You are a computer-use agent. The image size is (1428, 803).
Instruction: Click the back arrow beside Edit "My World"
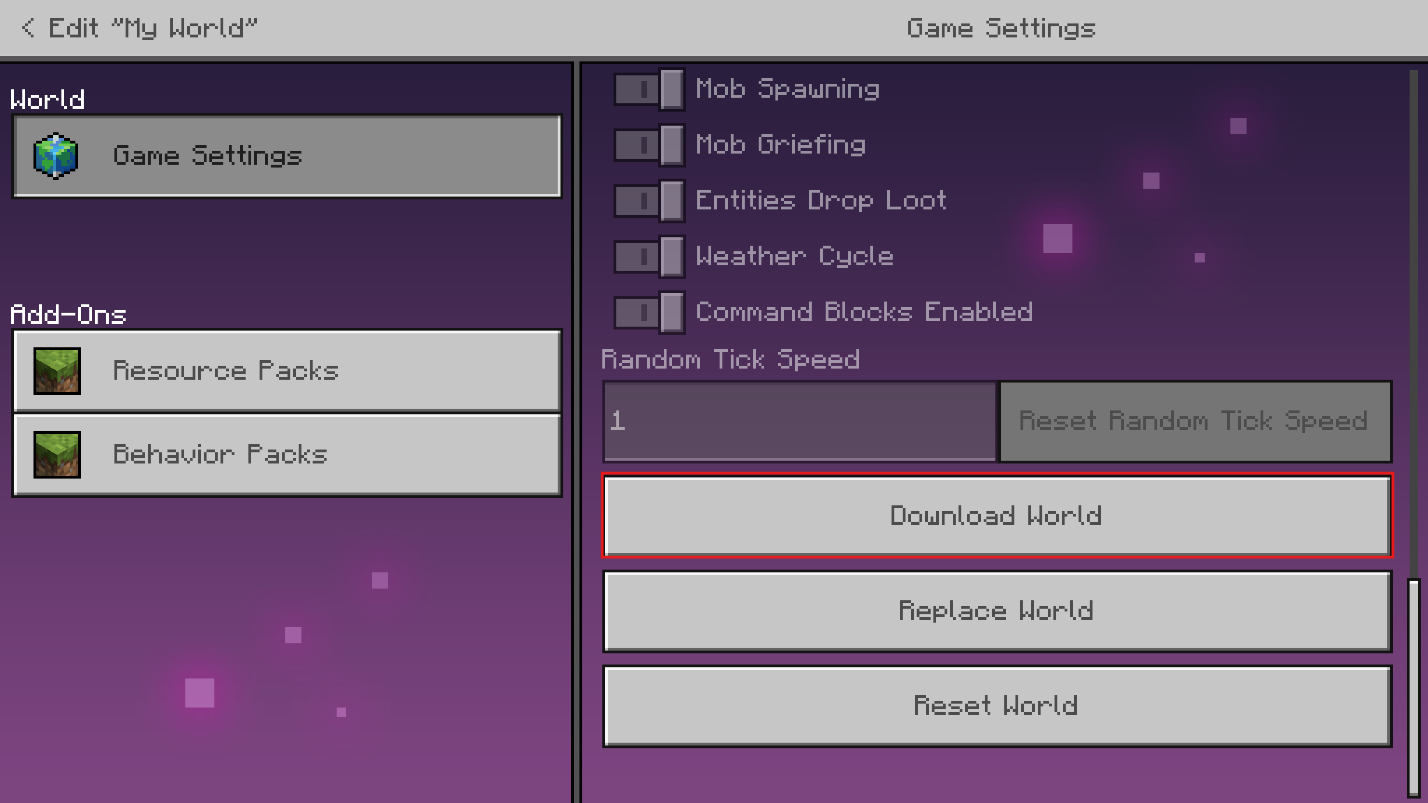tap(27, 28)
